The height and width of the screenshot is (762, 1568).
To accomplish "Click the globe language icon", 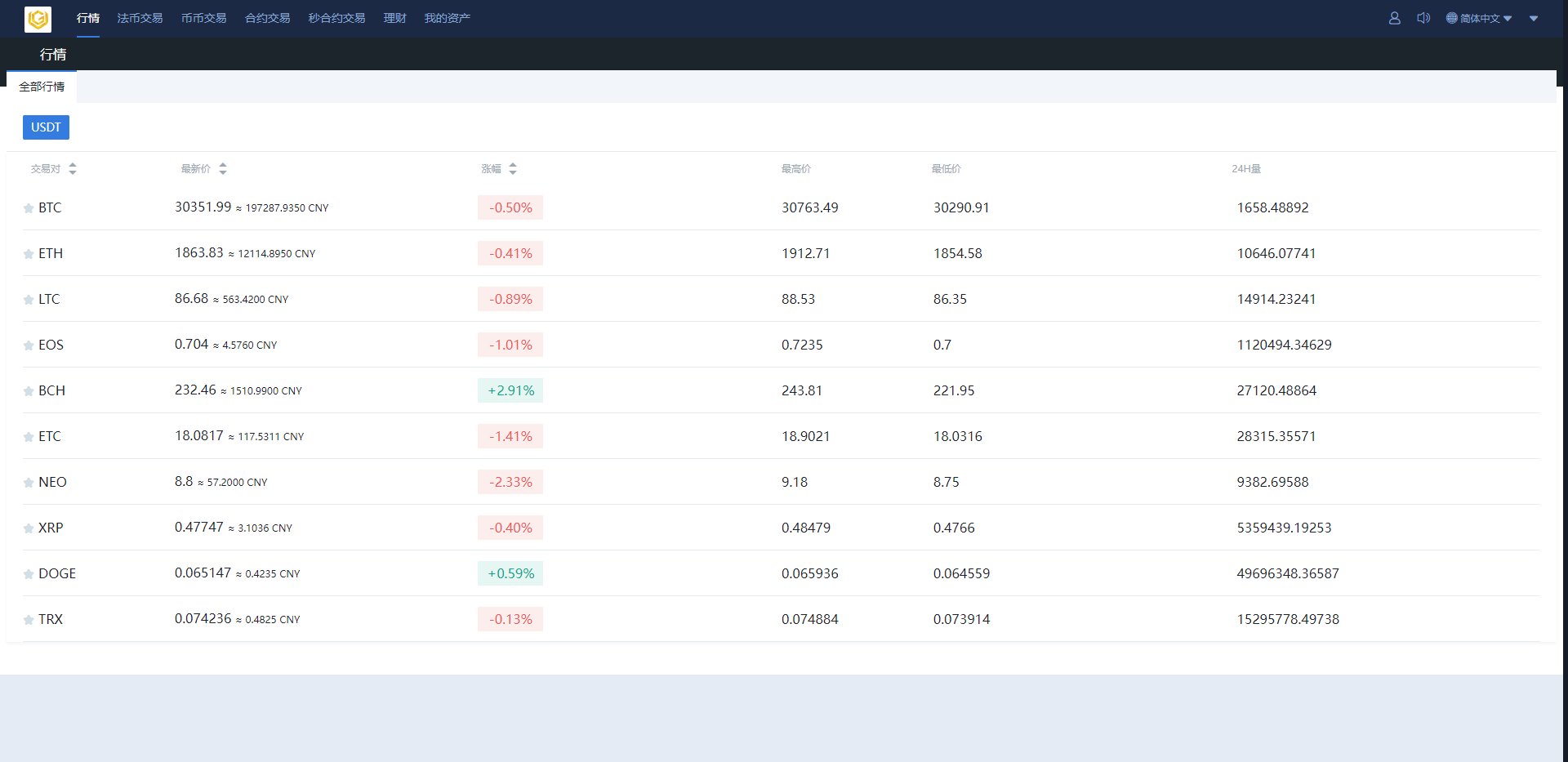I will pos(1452,18).
